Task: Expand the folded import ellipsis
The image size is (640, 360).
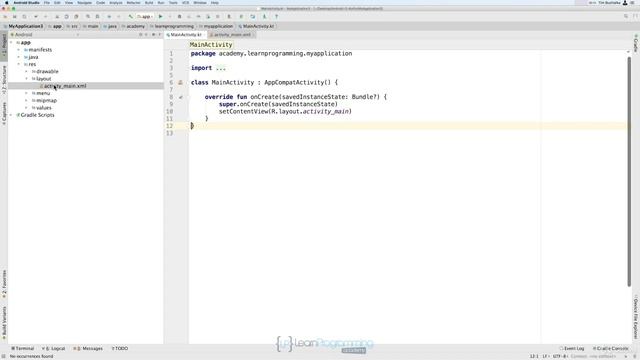Action: click(220, 68)
